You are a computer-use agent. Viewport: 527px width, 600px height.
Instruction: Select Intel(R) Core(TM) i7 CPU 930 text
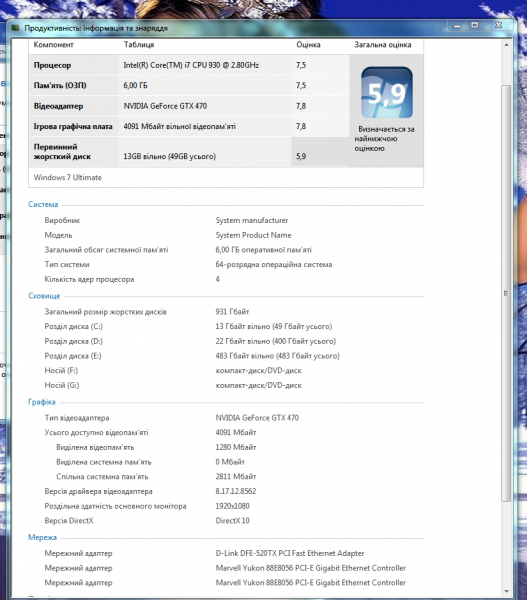pyautogui.click(x=191, y=65)
